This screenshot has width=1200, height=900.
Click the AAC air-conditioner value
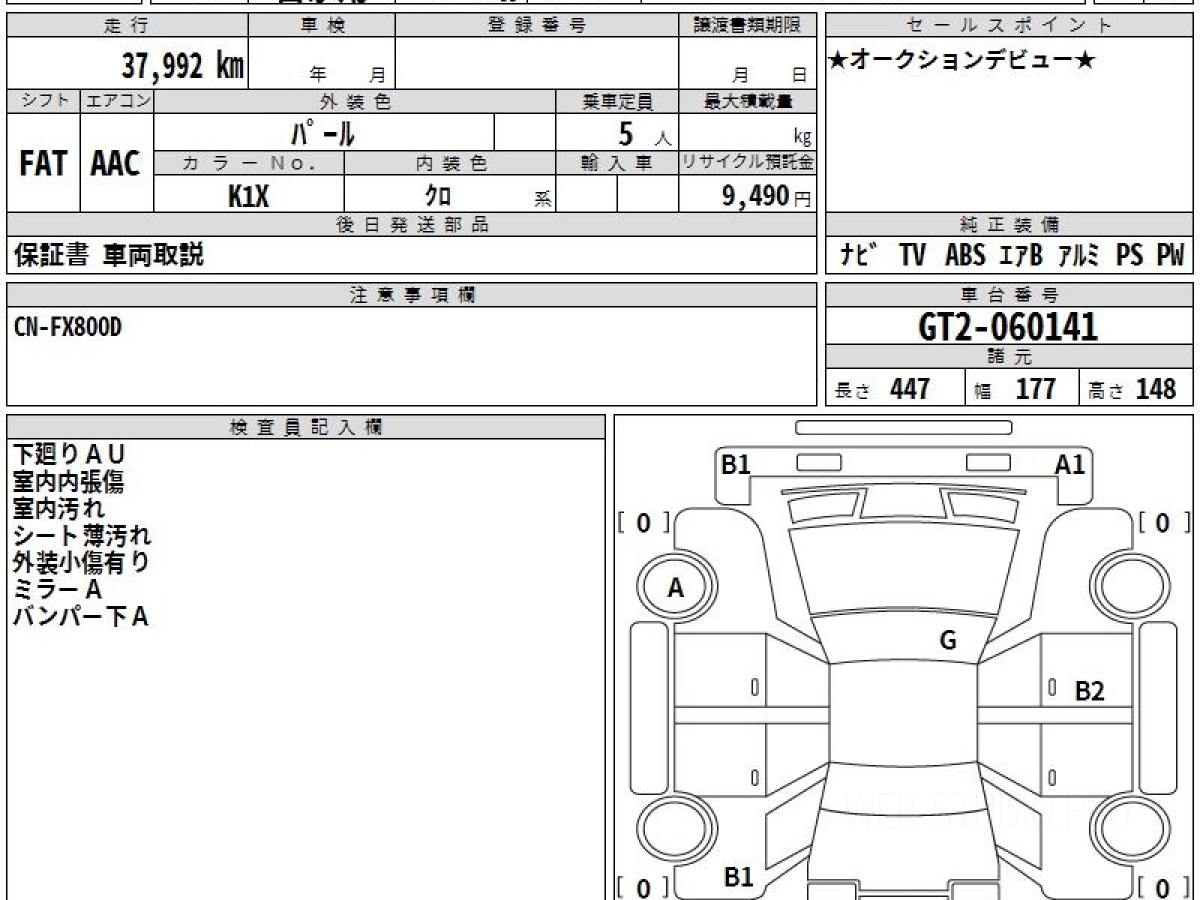coord(116,164)
